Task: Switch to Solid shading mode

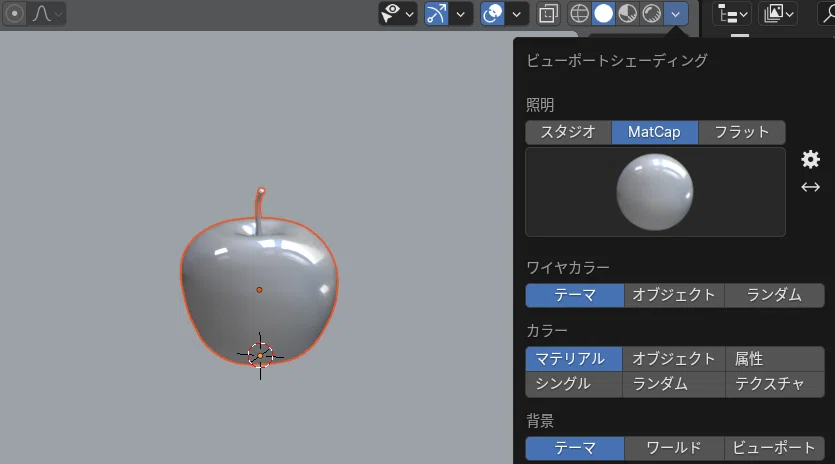Action: point(603,14)
